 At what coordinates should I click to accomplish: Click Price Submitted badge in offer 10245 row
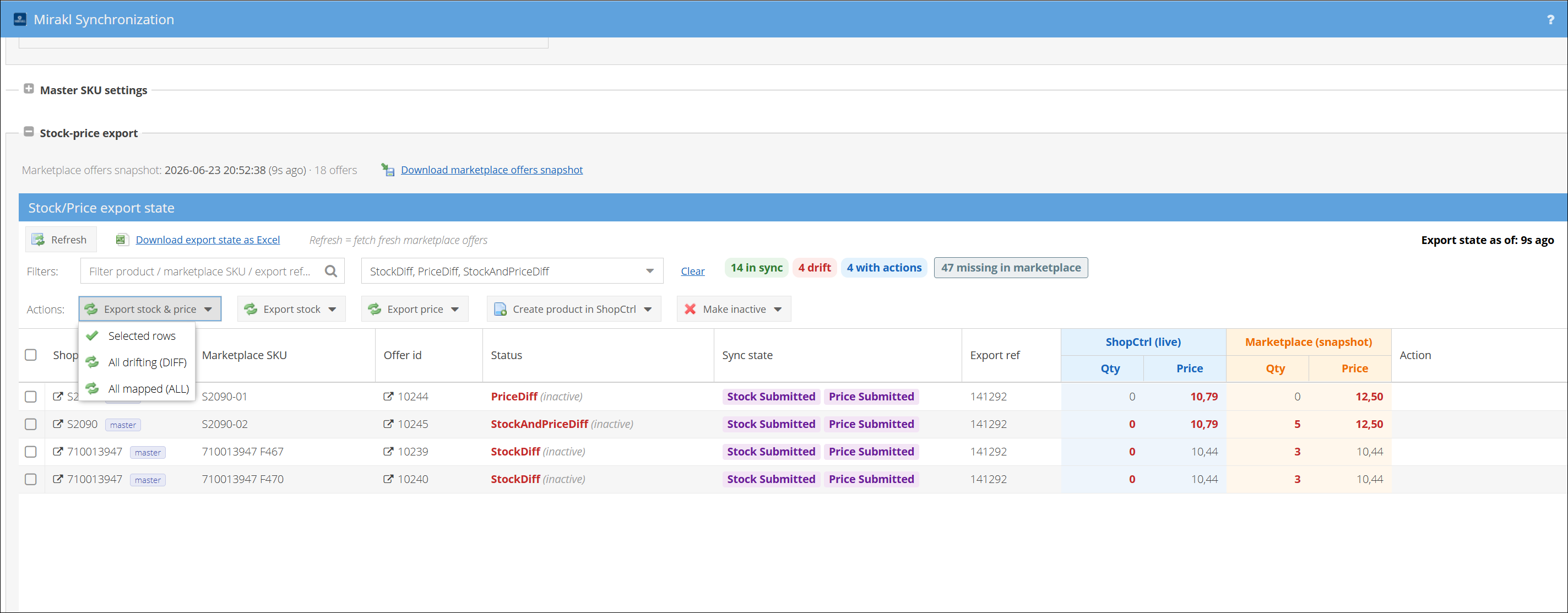871,424
